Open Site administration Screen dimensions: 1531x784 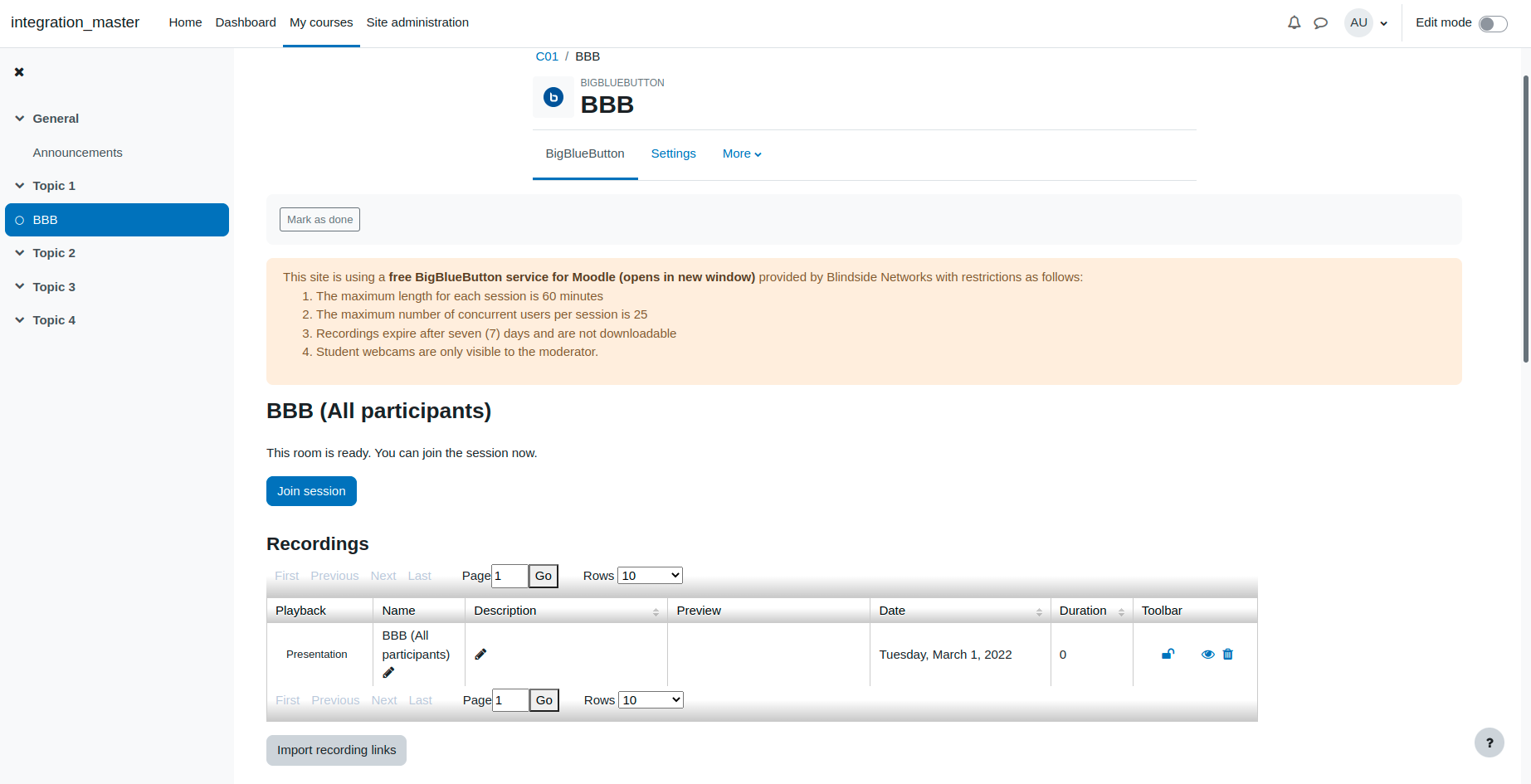417,22
